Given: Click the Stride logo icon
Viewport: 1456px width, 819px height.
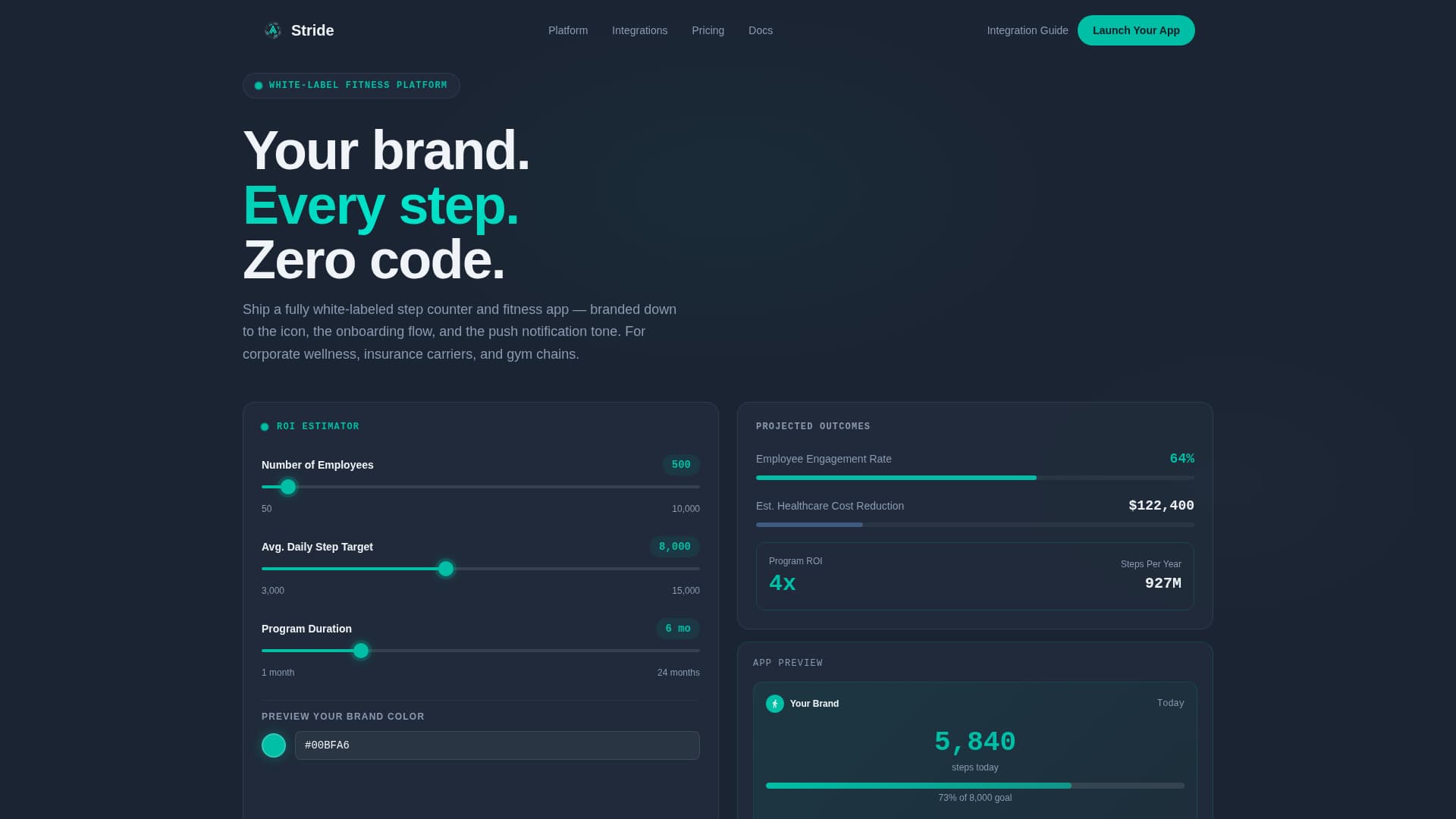Looking at the screenshot, I should click(x=273, y=30).
